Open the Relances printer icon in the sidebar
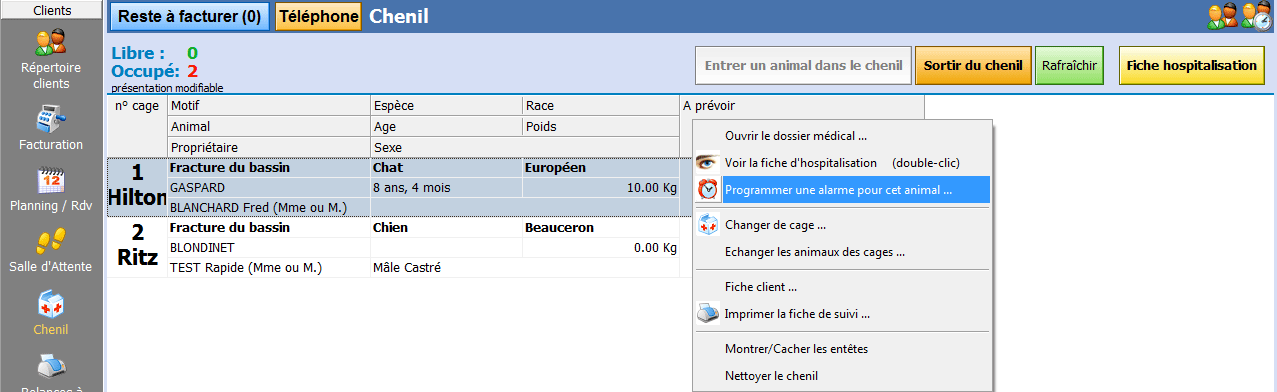The width and height of the screenshot is (1277, 392). click(x=51, y=366)
